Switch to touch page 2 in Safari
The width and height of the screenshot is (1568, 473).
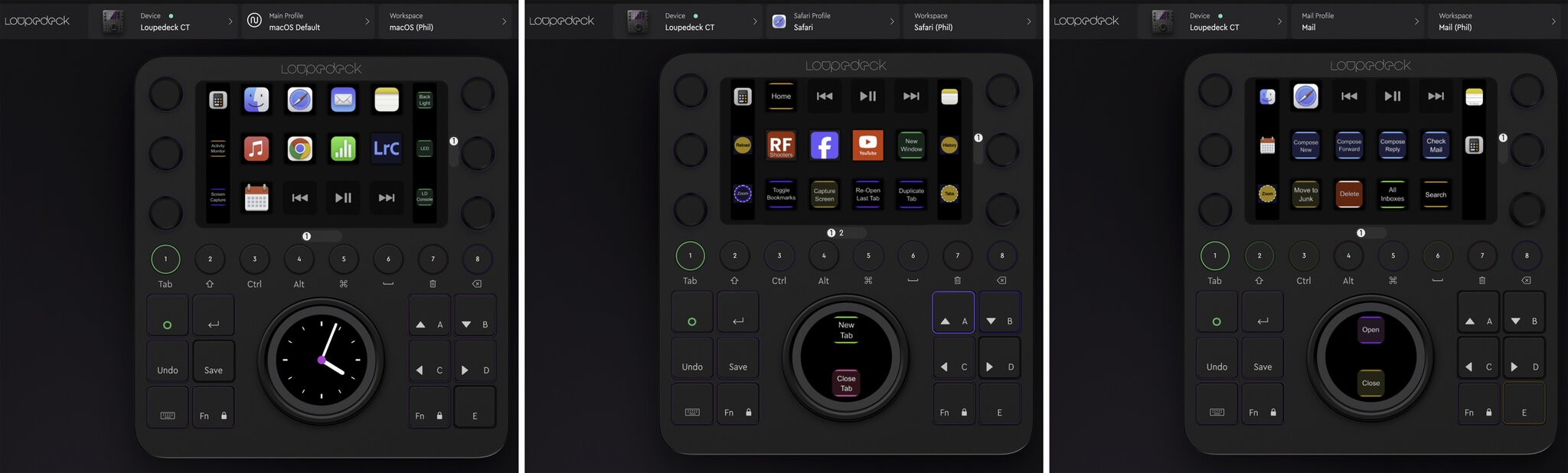(x=841, y=233)
